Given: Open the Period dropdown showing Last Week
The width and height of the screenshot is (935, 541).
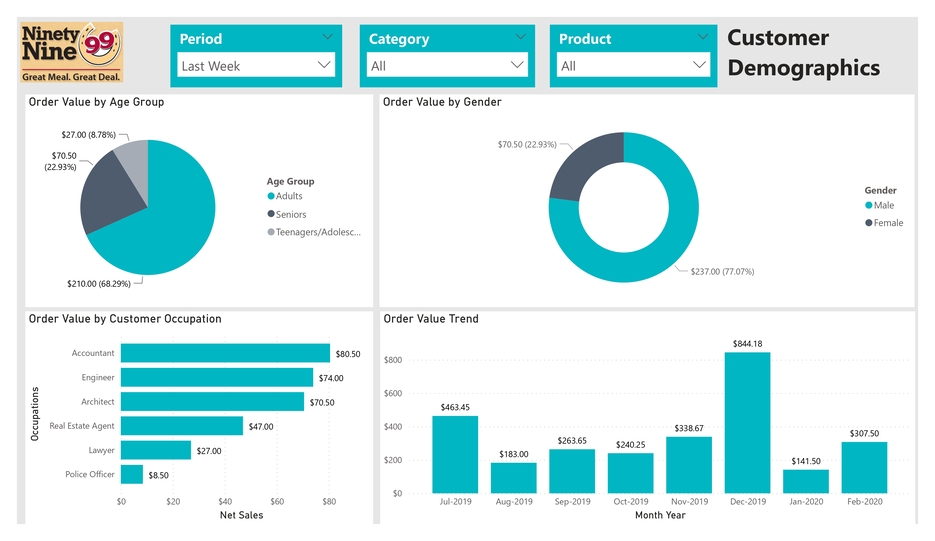Looking at the screenshot, I should 255,65.
